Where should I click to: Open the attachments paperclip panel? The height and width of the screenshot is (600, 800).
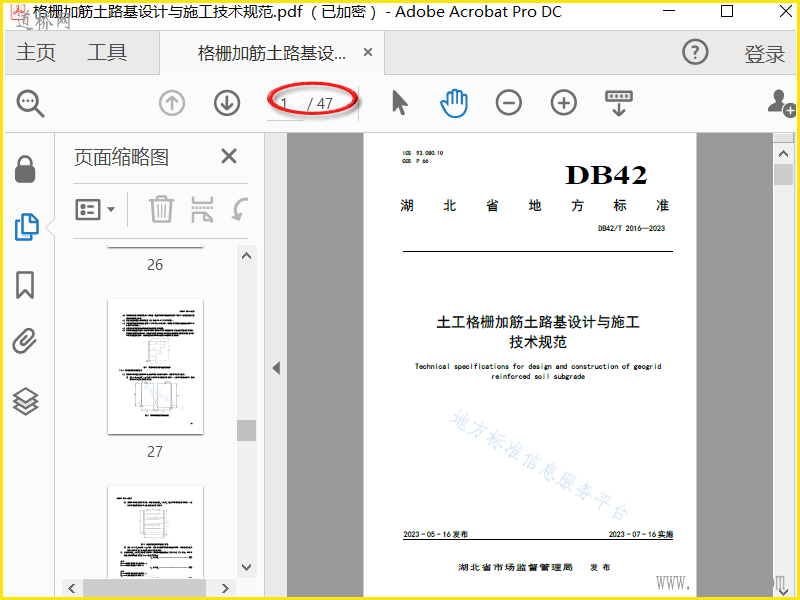[25, 341]
